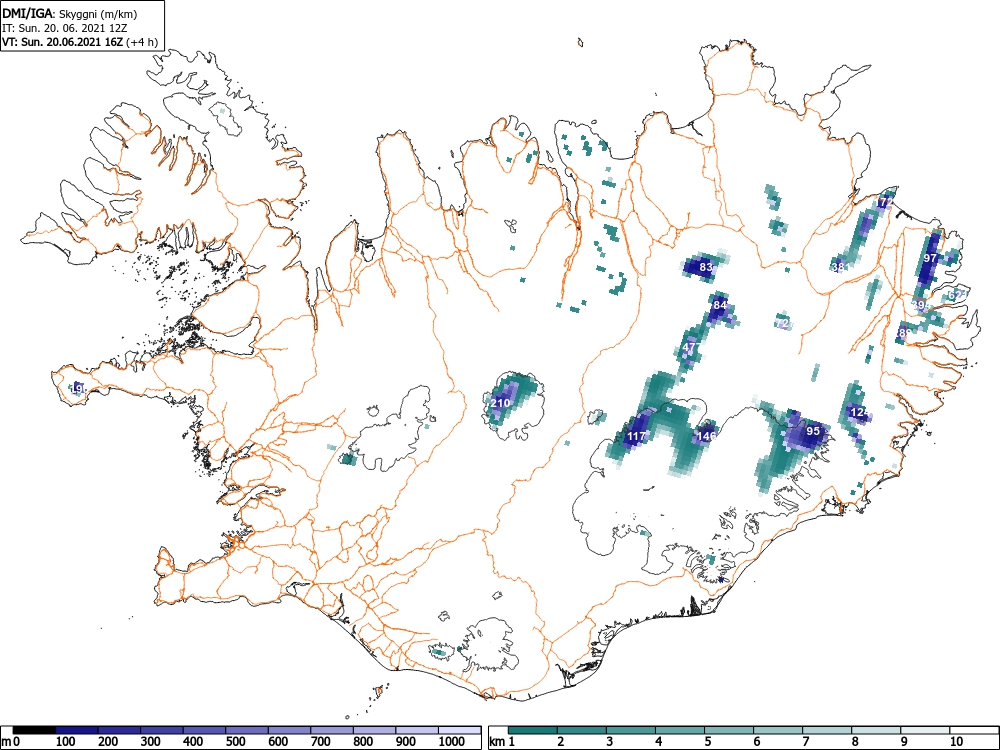This screenshot has height=750, width=1000.
Task: Click the 6 label on the km legend
Action: point(756,742)
